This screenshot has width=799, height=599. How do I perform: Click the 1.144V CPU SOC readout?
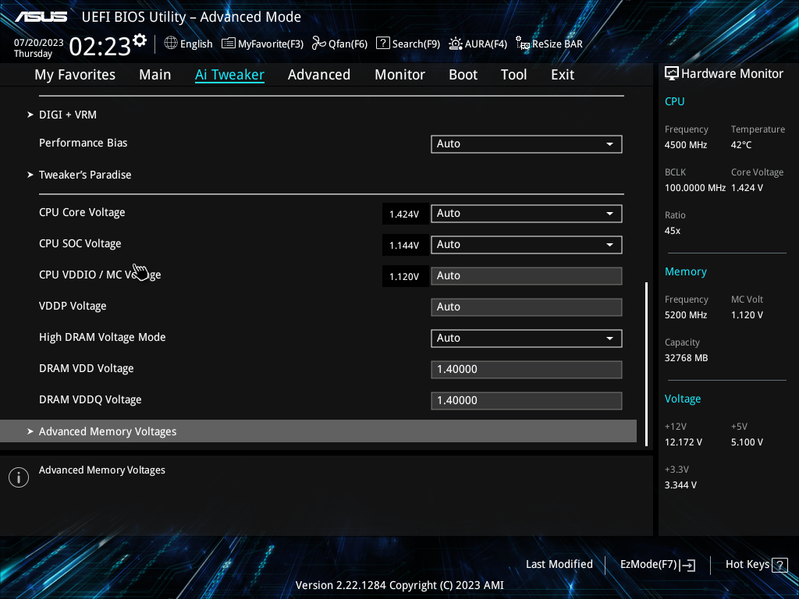pyautogui.click(x=404, y=245)
